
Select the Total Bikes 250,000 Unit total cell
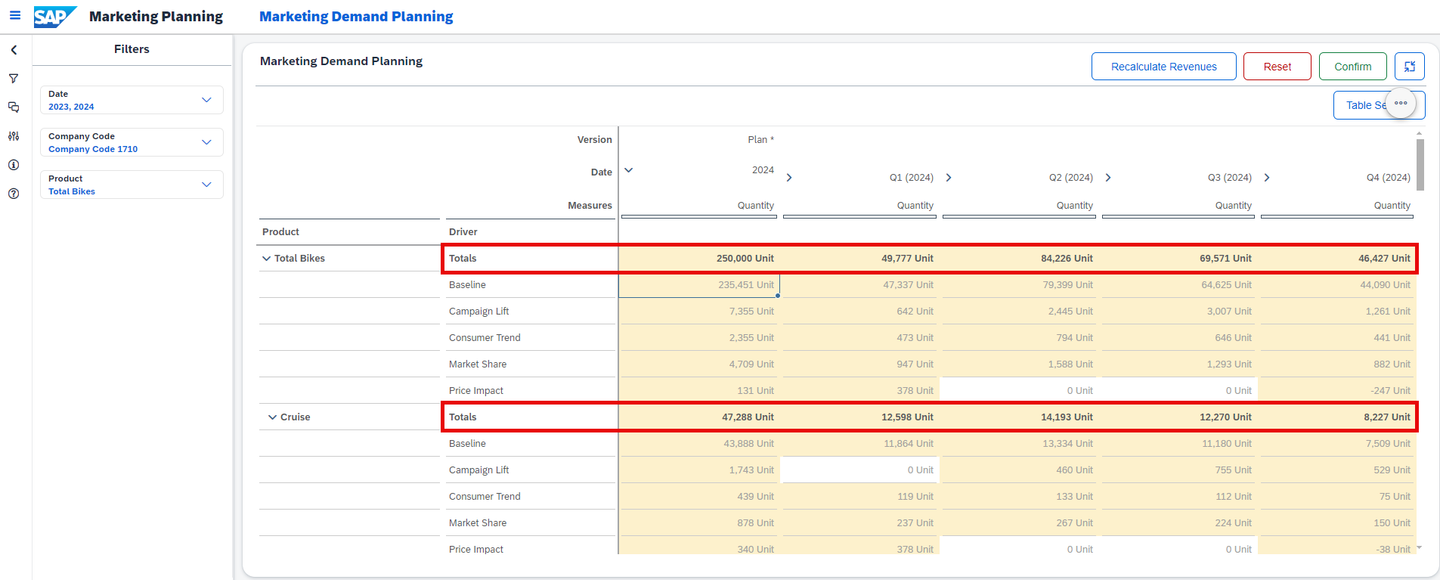[x=699, y=258]
